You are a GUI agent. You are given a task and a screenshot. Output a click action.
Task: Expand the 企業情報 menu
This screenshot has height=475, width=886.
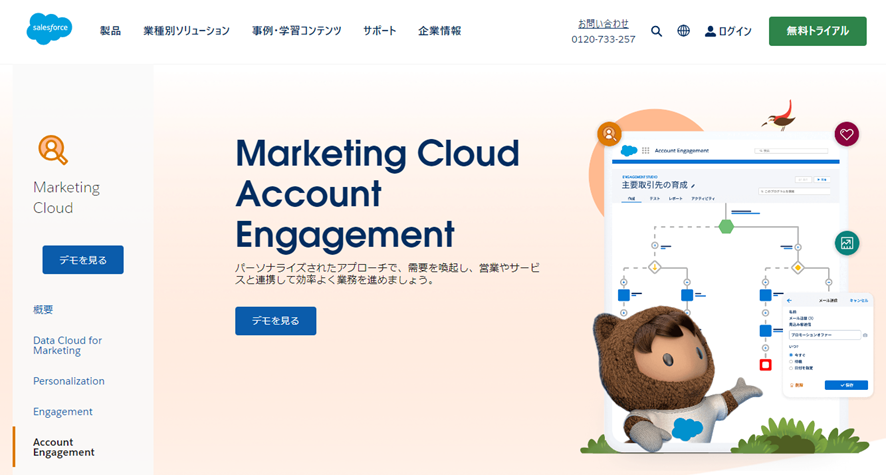440,30
